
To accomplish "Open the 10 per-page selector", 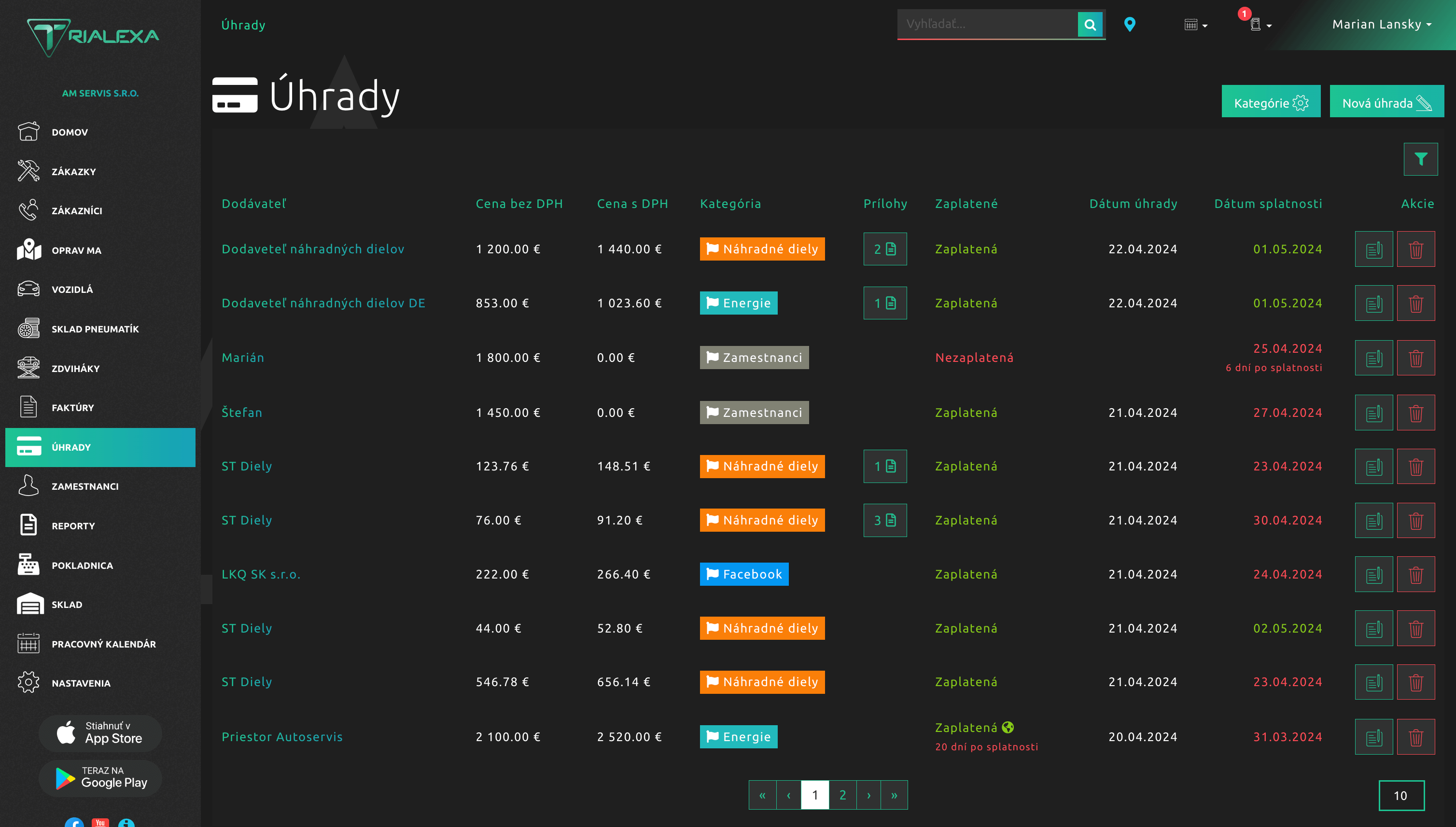I will pos(1401,795).
